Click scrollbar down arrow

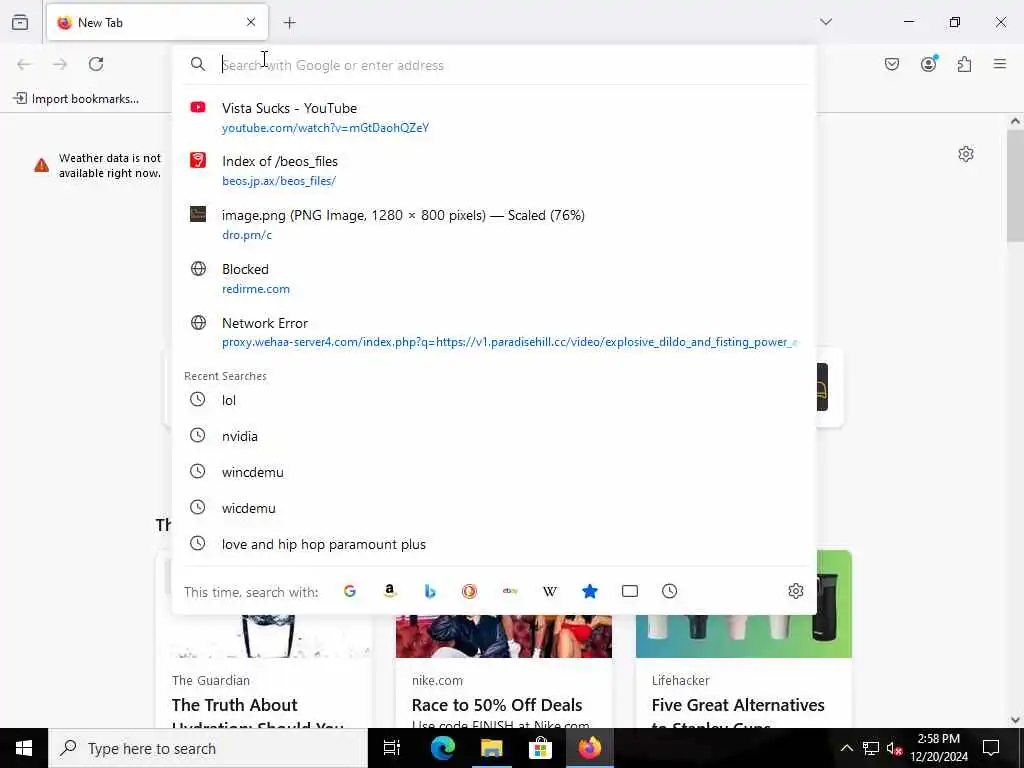coord(1015,720)
